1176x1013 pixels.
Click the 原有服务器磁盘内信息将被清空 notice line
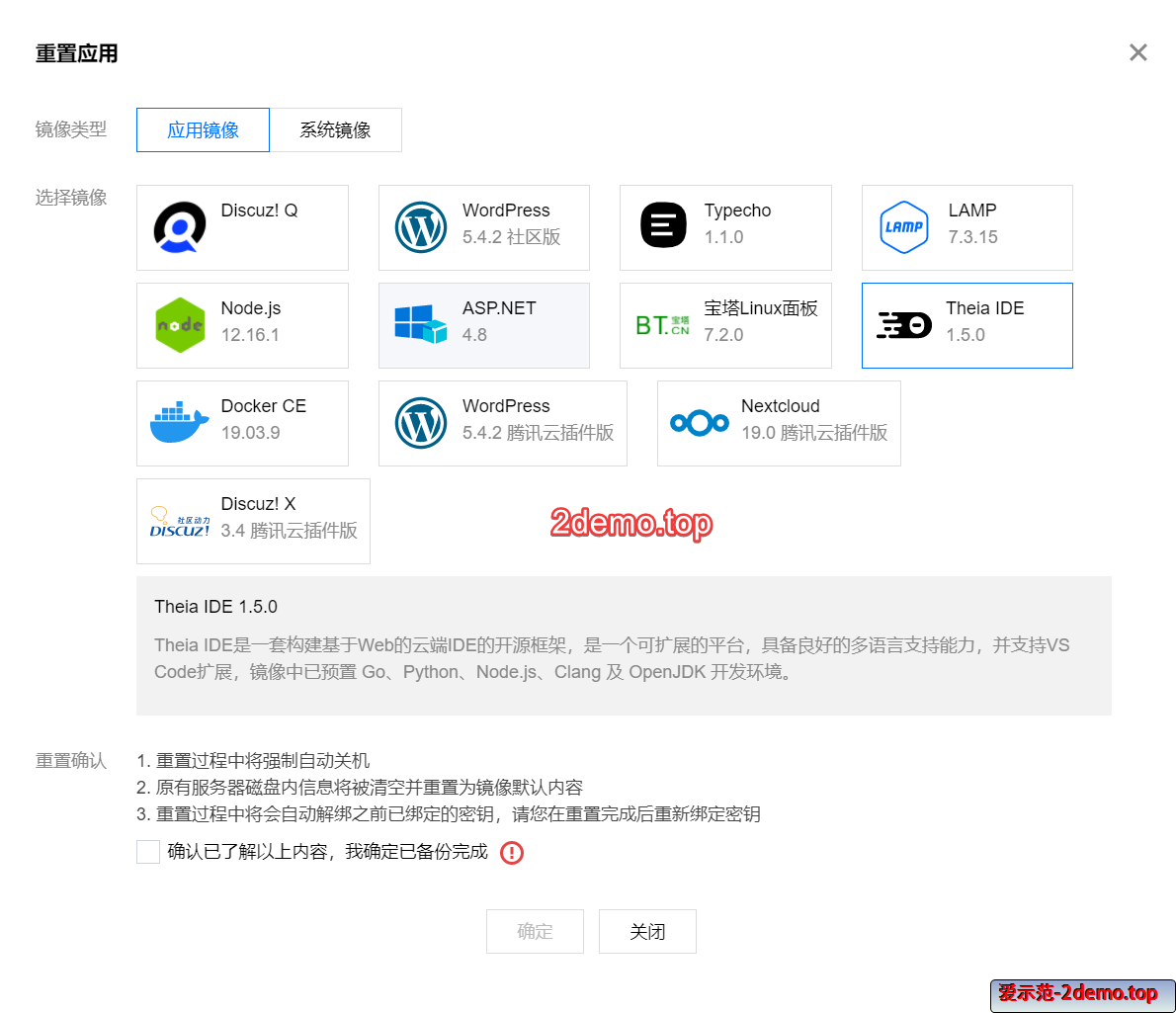click(x=360, y=788)
